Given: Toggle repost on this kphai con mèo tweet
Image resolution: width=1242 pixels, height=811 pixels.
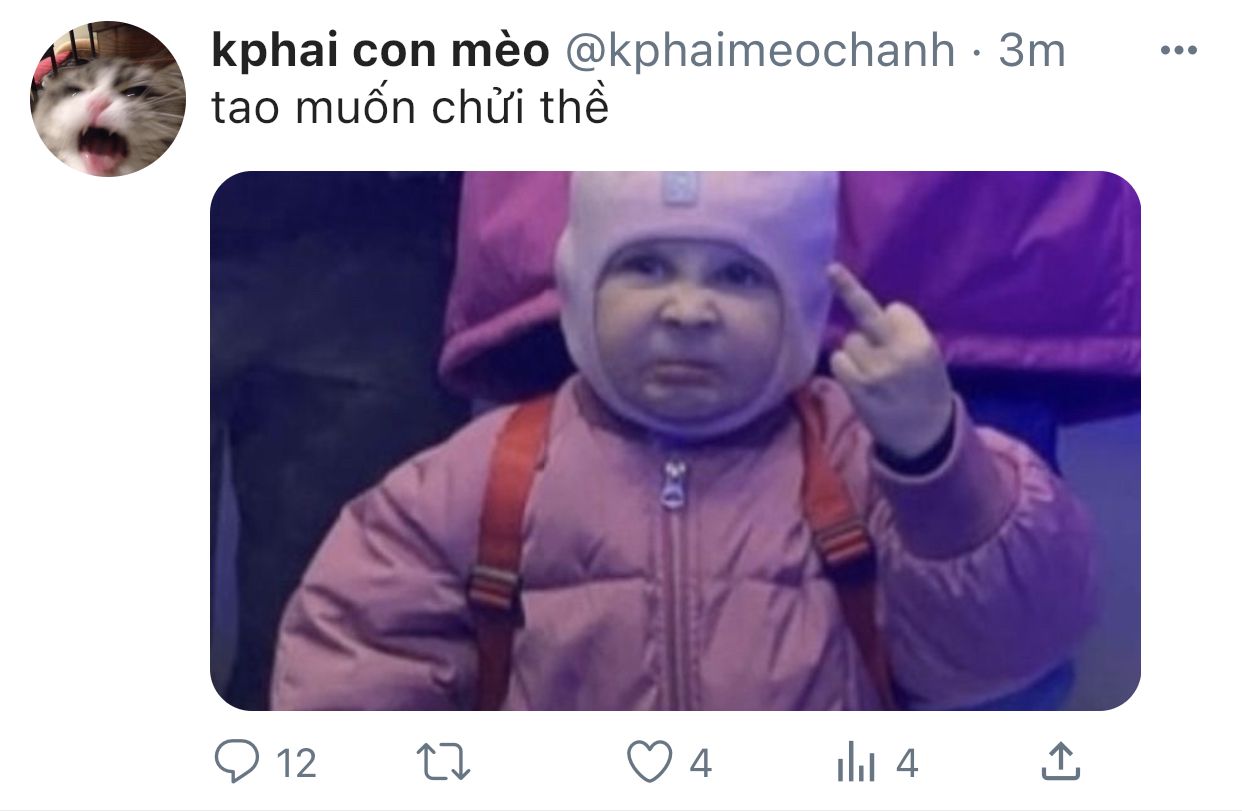Looking at the screenshot, I should pos(443,764).
